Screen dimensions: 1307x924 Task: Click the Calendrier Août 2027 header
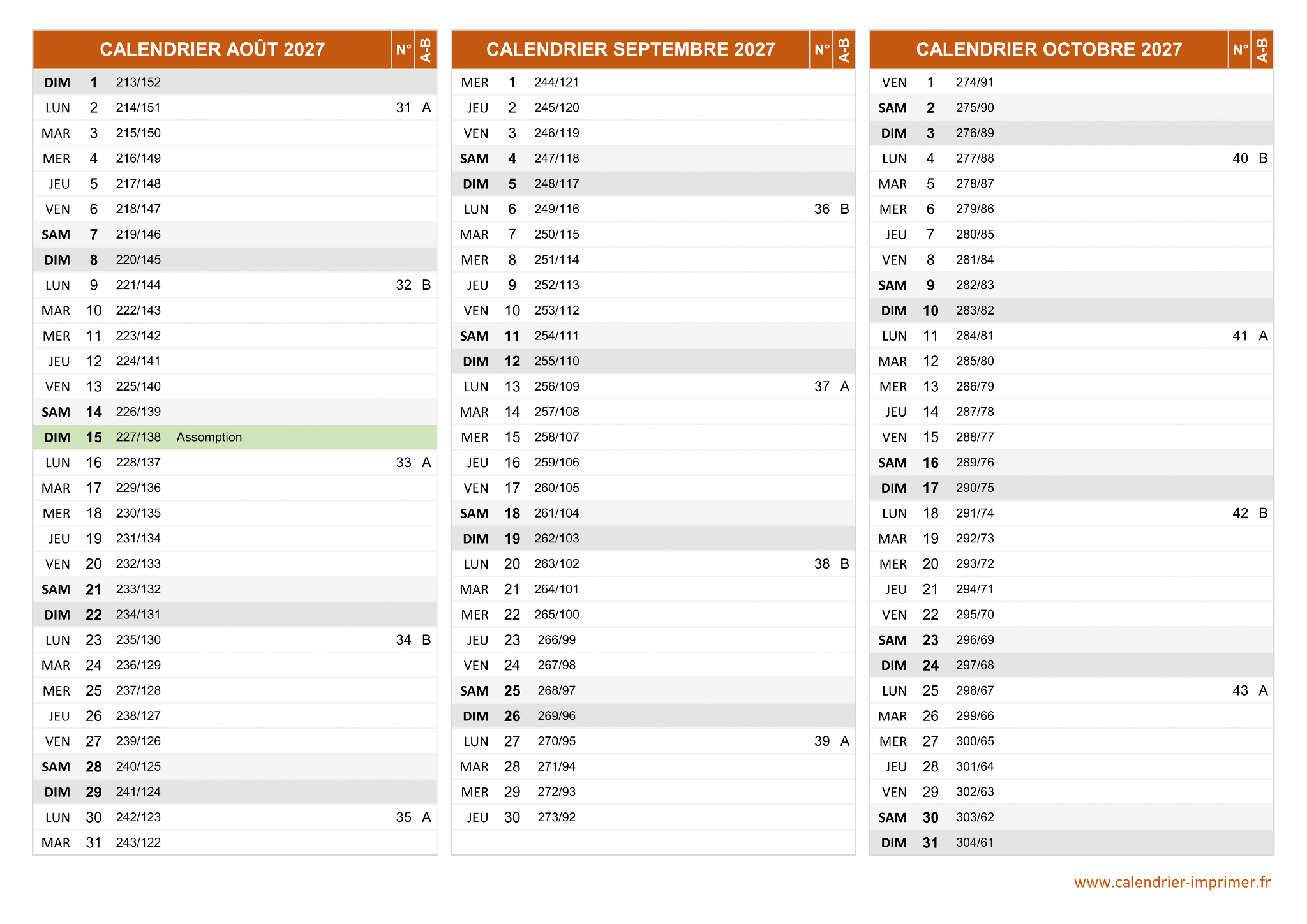click(212, 49)
